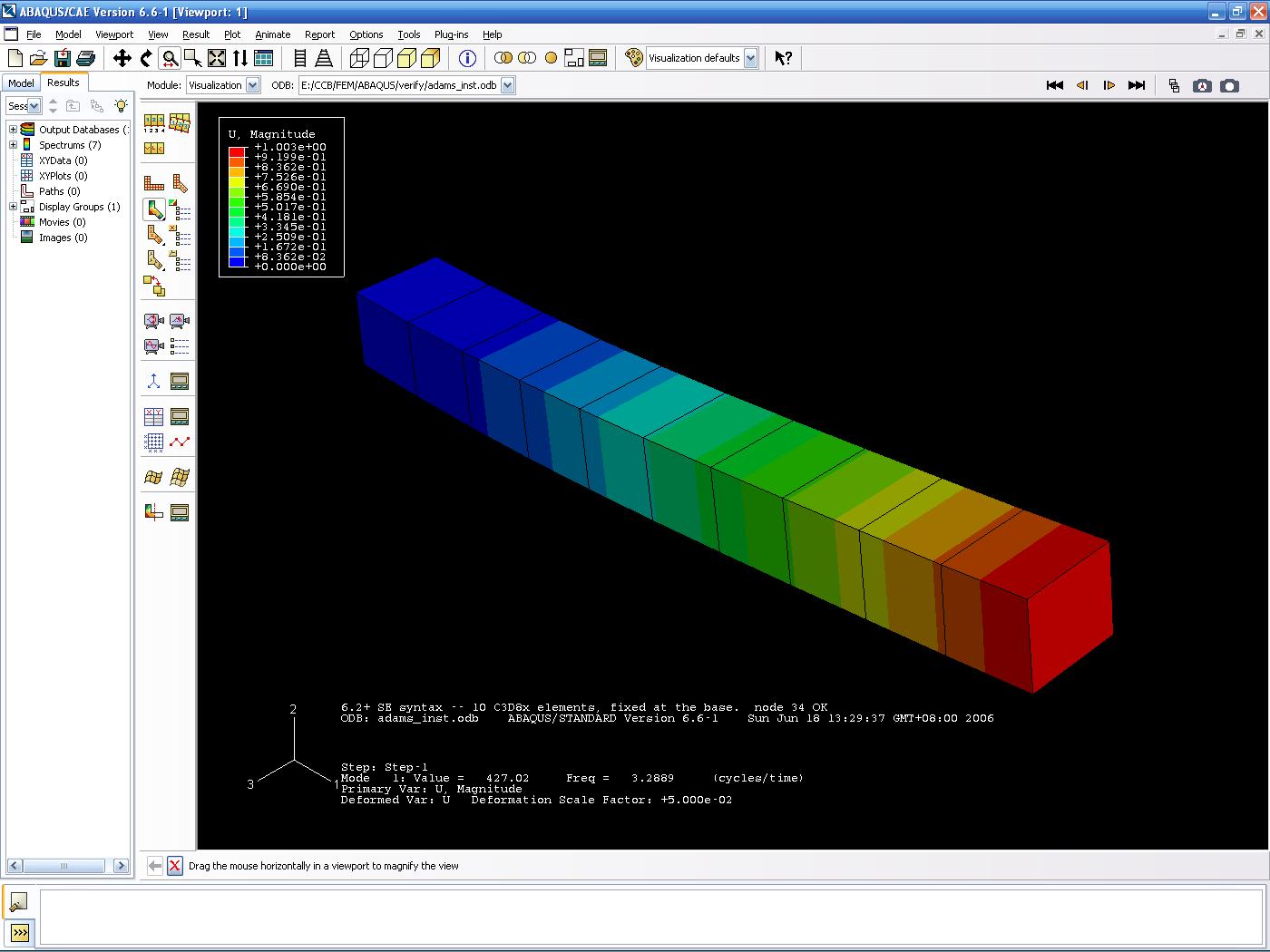The image size is (1270, 952).
Task: Replace selected display group icon
Action: [x=503, y=59]
